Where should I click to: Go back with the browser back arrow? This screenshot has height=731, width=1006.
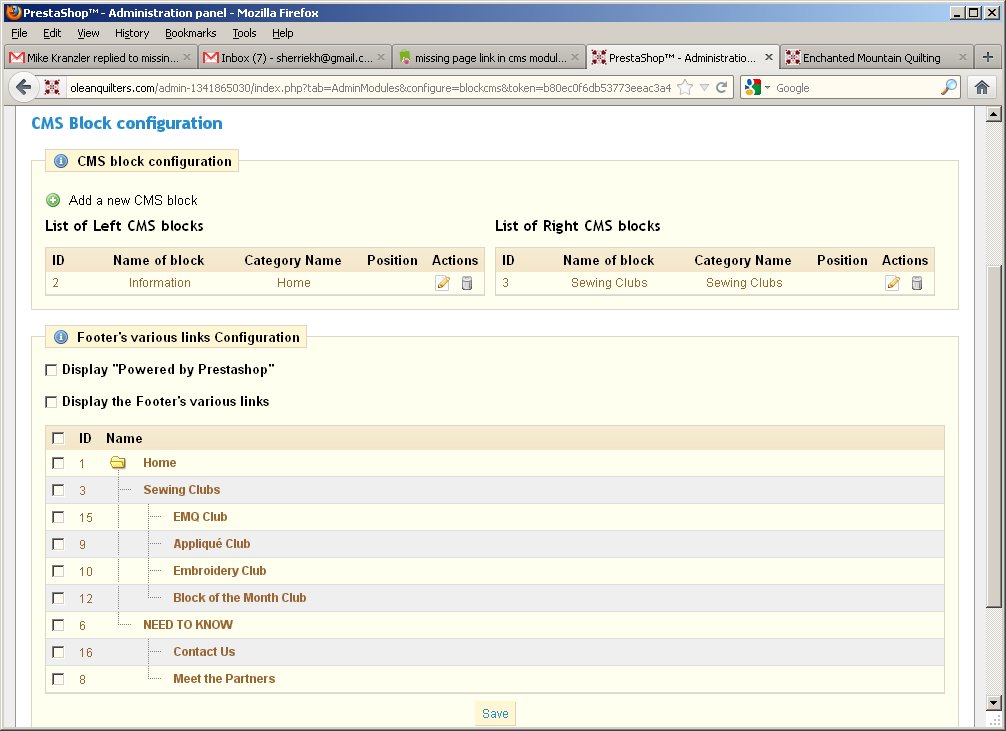coord(24,87)
